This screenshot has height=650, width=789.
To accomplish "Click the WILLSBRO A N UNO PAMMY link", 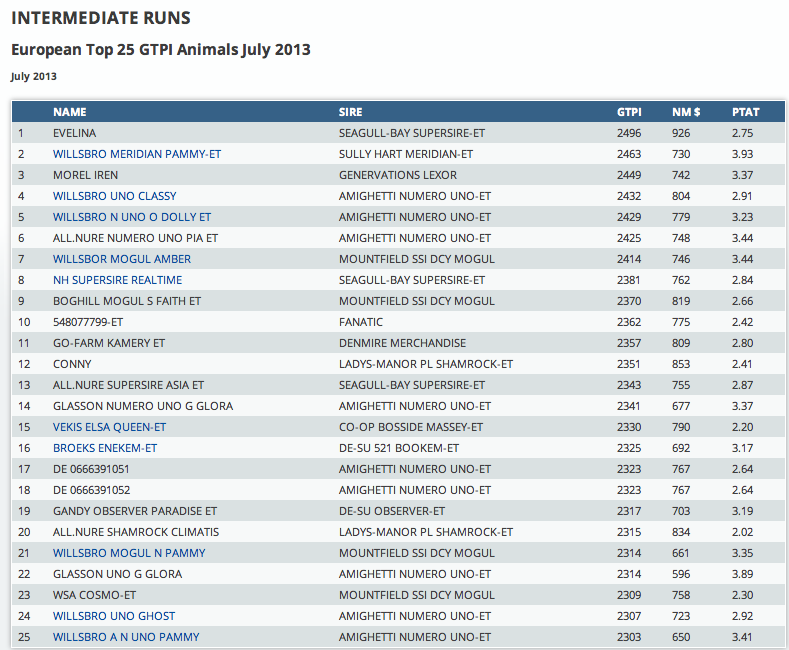I will [x=126, y=637].
